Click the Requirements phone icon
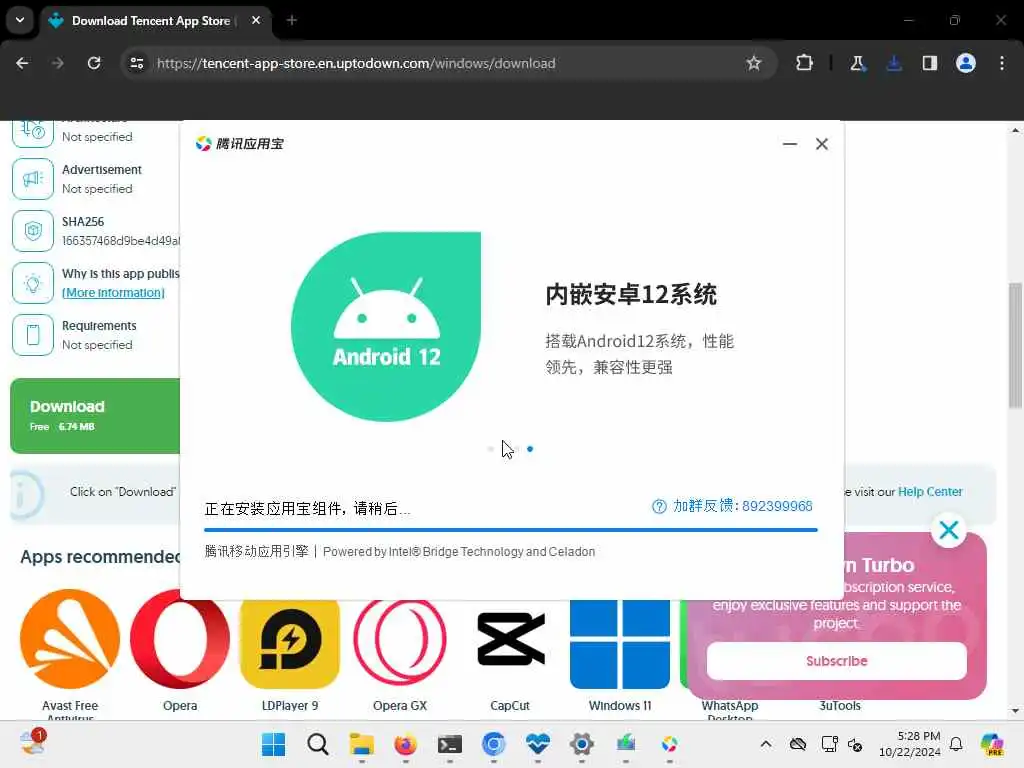This screenshot has width=1024, height=768. (x=33, y=334)
